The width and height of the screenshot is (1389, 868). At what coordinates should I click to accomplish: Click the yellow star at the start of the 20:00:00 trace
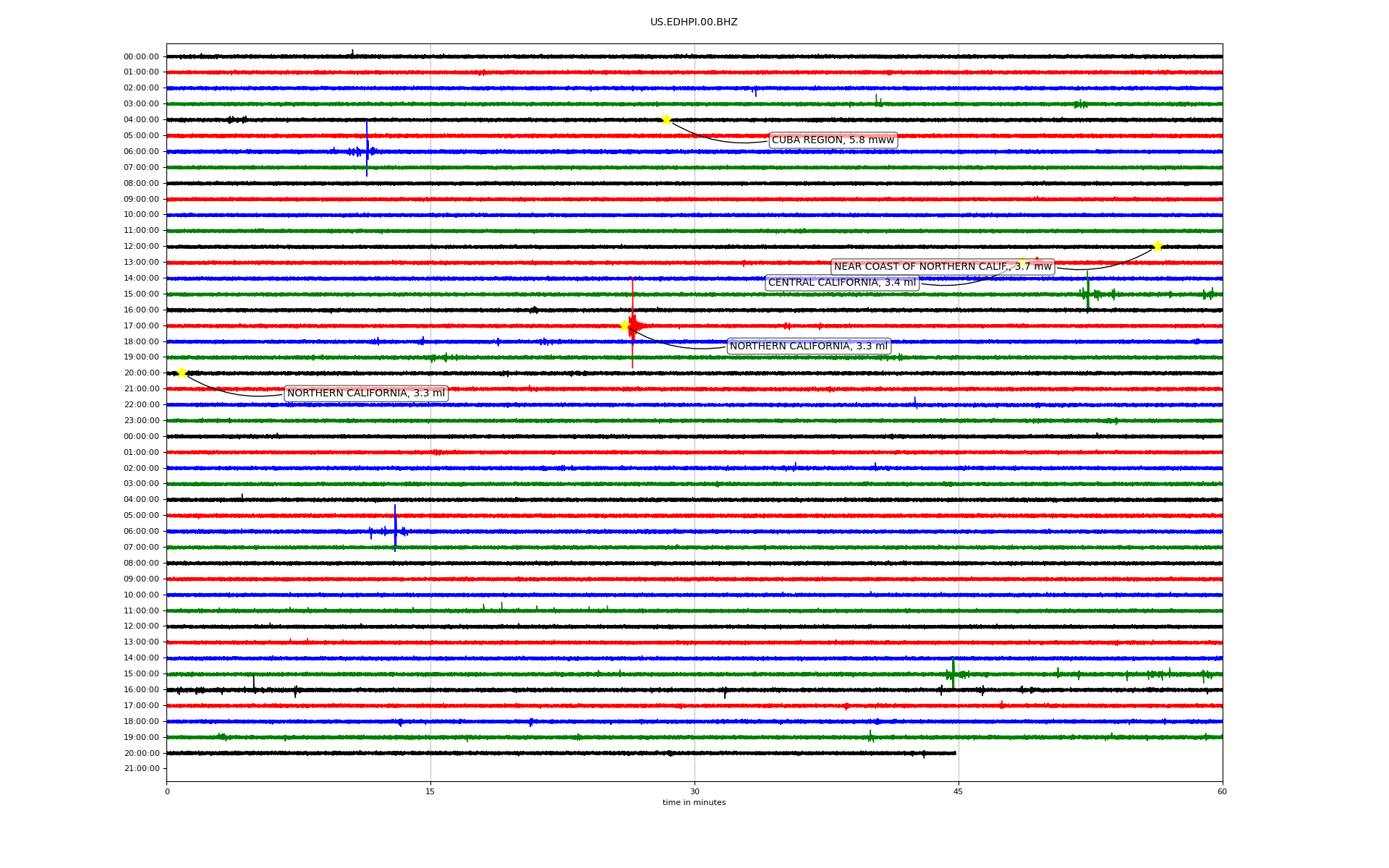pos(182,373)
